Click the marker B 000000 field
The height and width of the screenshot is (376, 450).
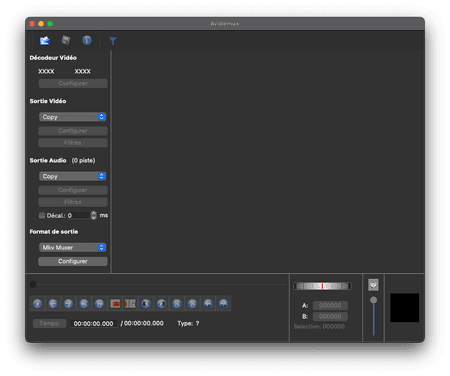tap(330, 316)
